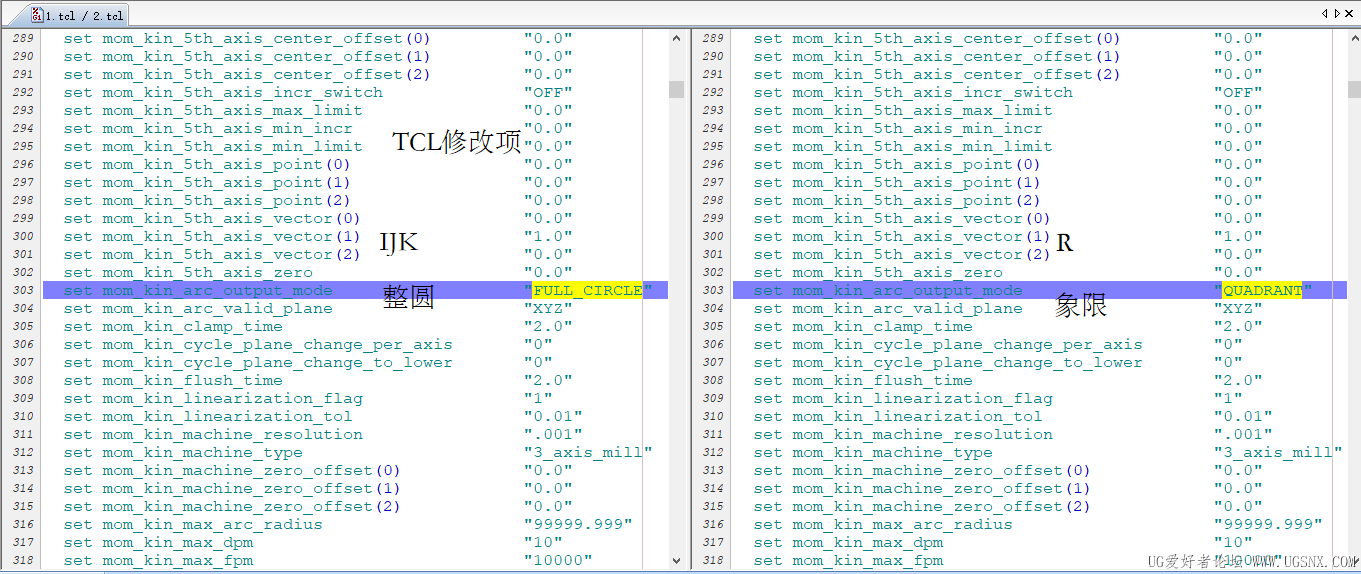
Task: Click ".001" value in right pane
Action: (1243, 435)
